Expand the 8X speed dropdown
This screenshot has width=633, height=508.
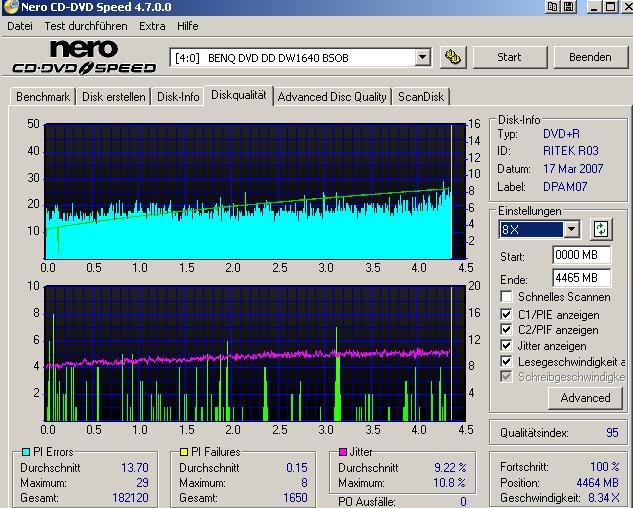[571, 229]
